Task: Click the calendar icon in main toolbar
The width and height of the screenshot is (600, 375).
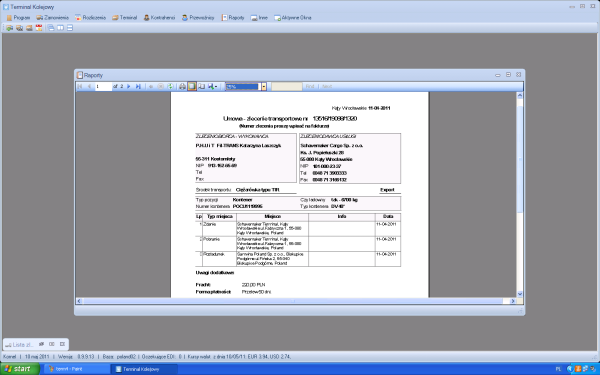Action: pos(39,28)
